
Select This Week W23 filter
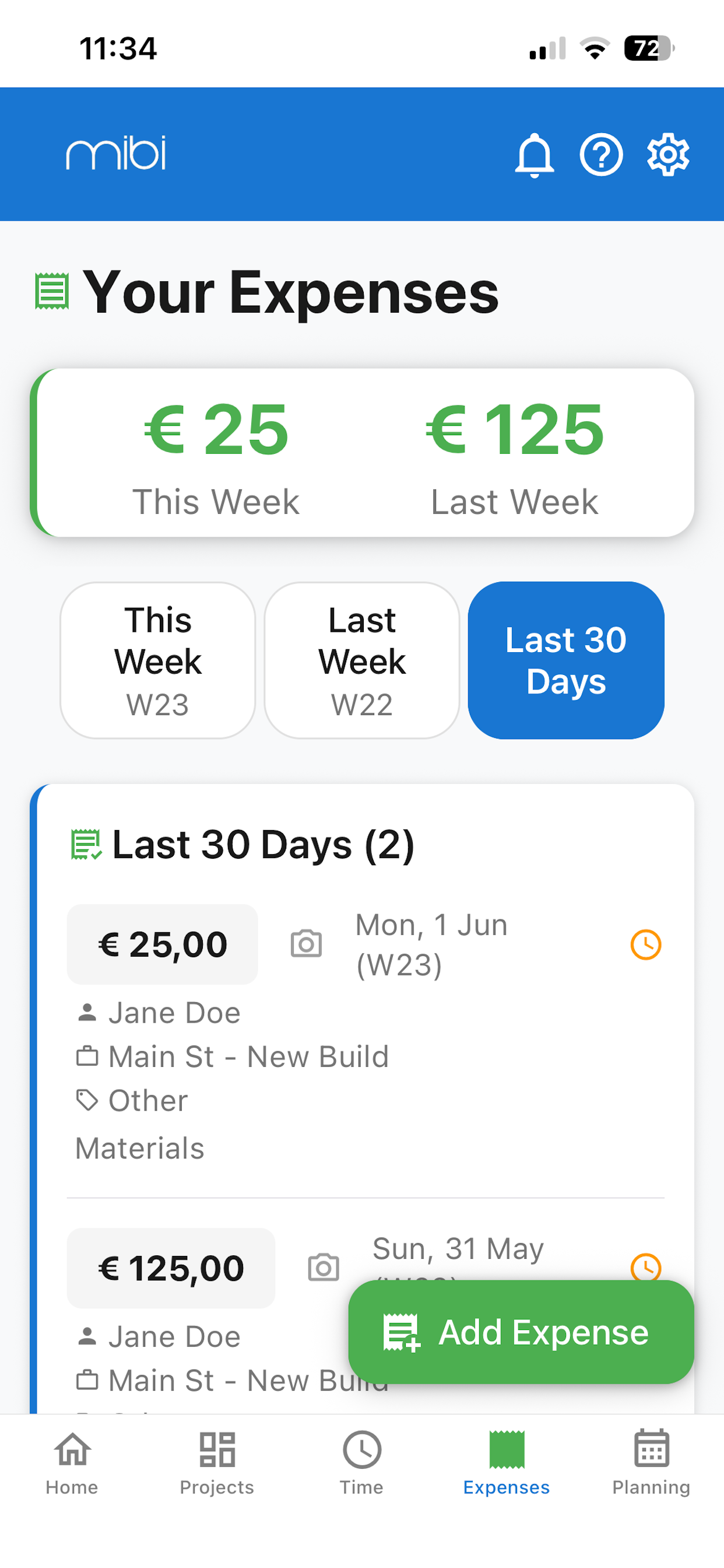coord(157,660)
